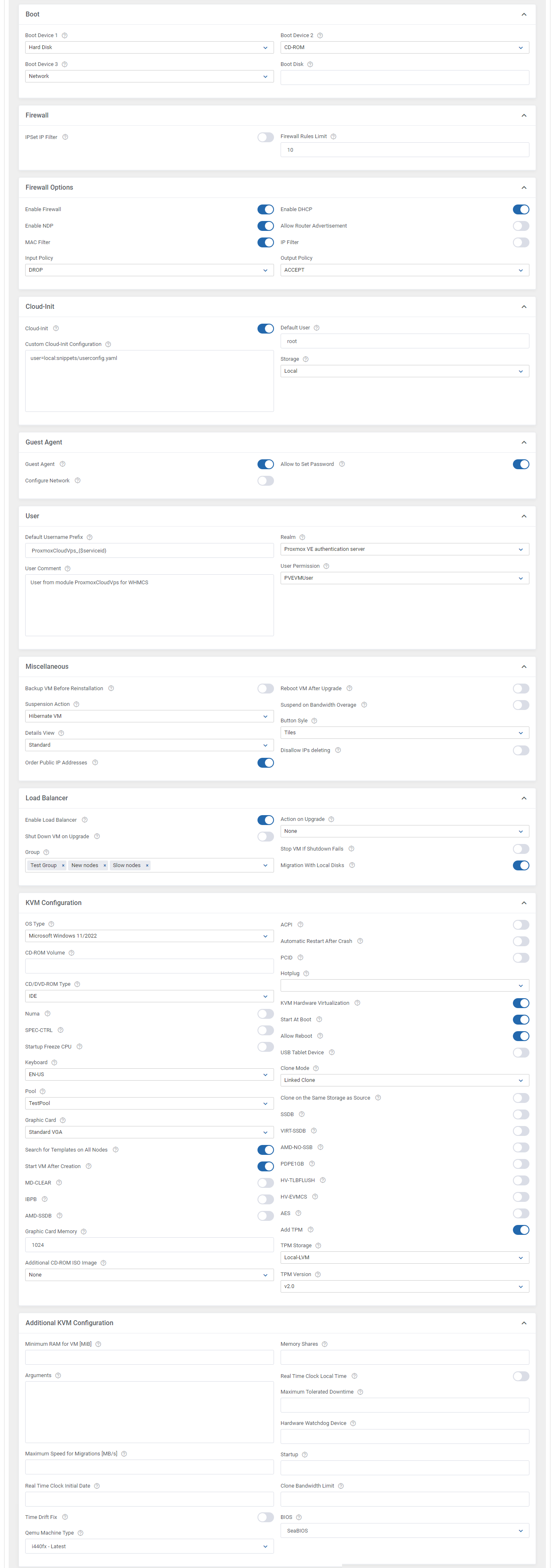This screenshot has height=1568, width=555.
Task: Click help icon next to Configure Network
Action: pyautogui.click(x=78, y=480)
